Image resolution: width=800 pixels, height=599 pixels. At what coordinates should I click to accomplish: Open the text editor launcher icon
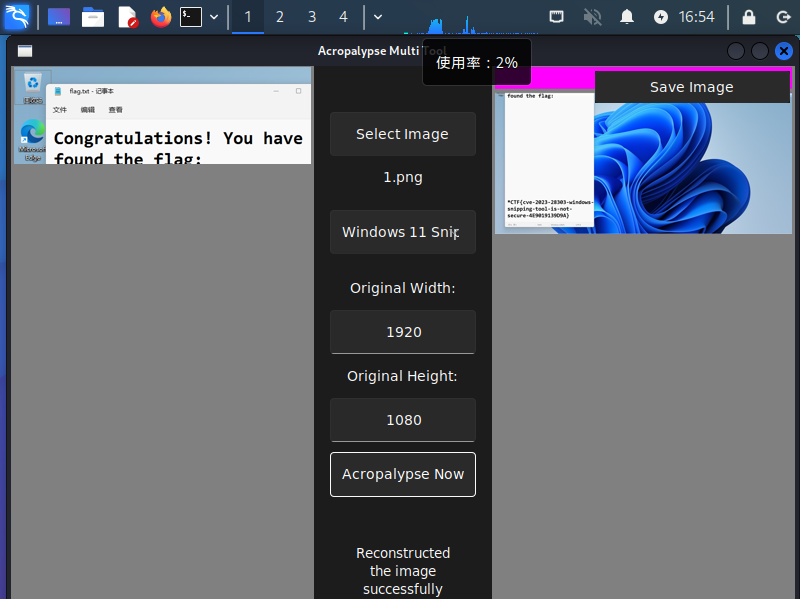click(127, 17)
